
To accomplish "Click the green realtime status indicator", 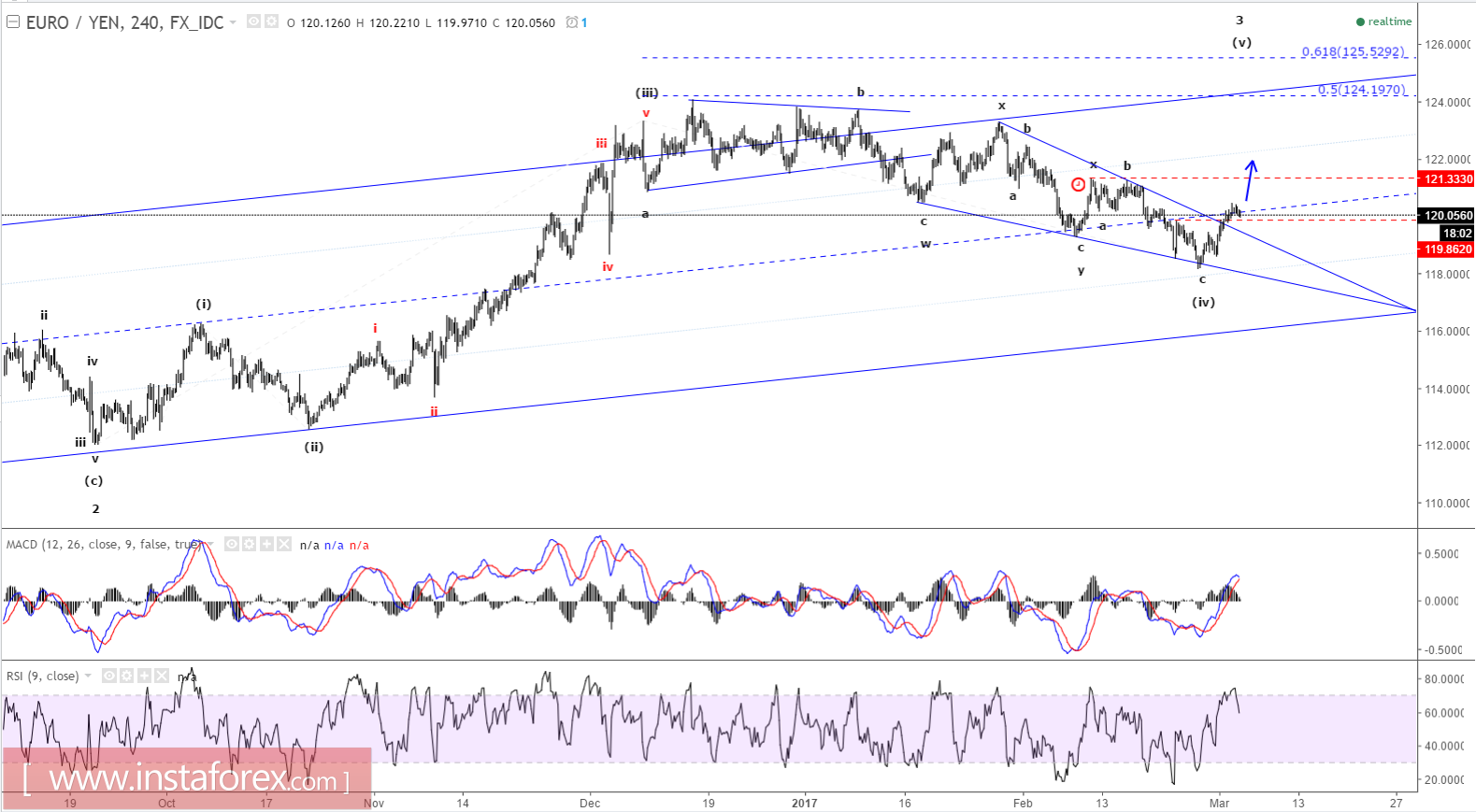I will click(1383, 21).
